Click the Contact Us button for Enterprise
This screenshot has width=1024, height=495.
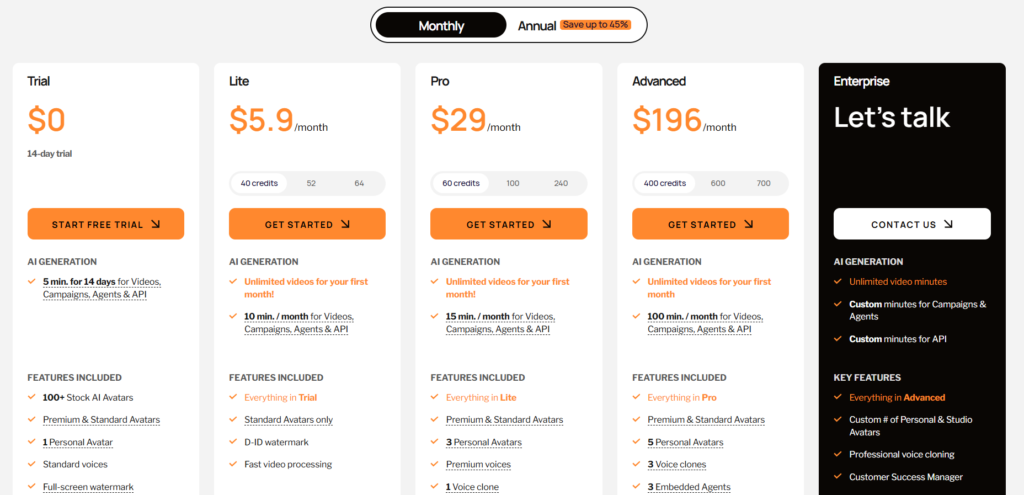click(x=912, y=224)
